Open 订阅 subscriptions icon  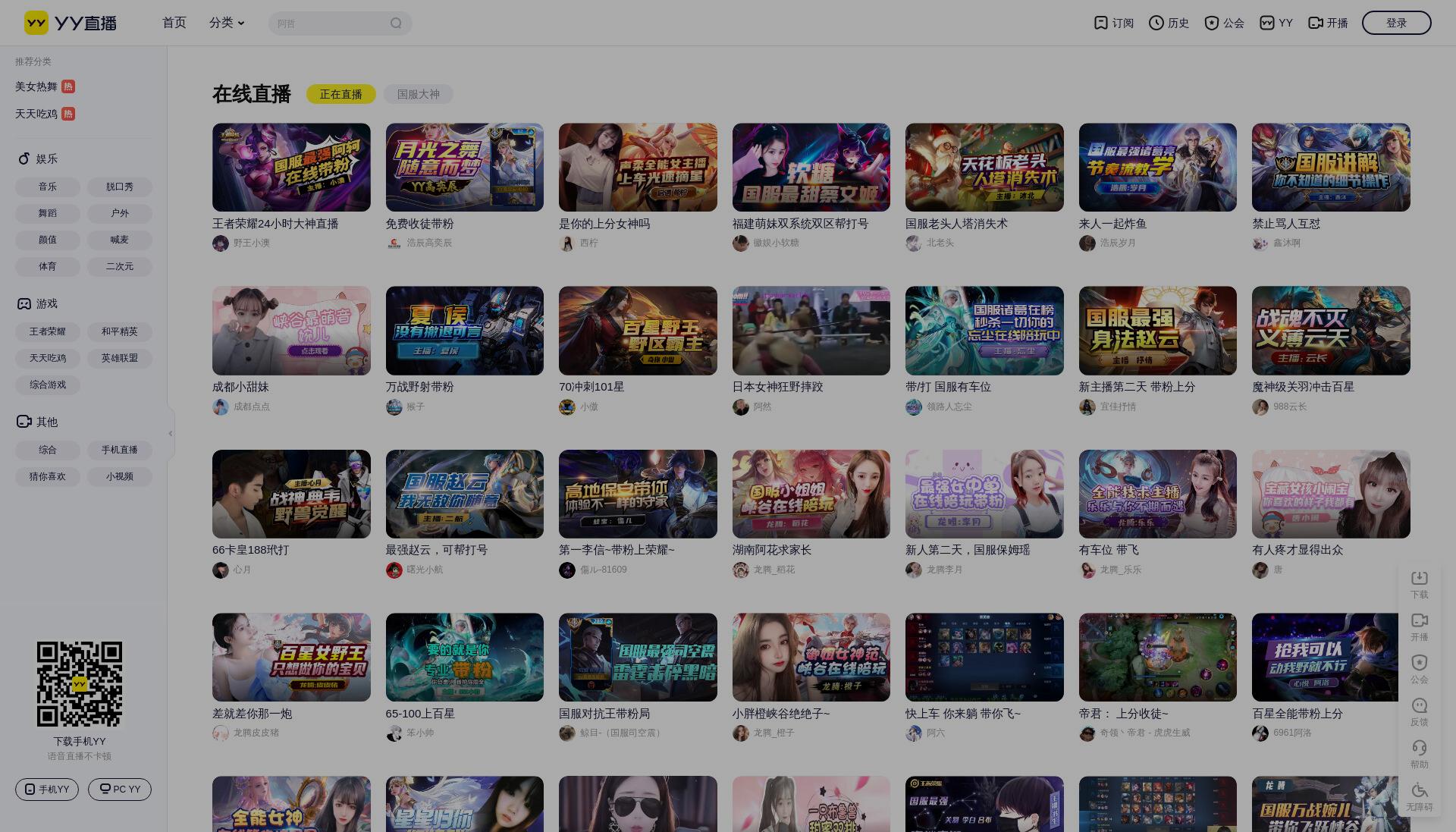(1101, 23)
